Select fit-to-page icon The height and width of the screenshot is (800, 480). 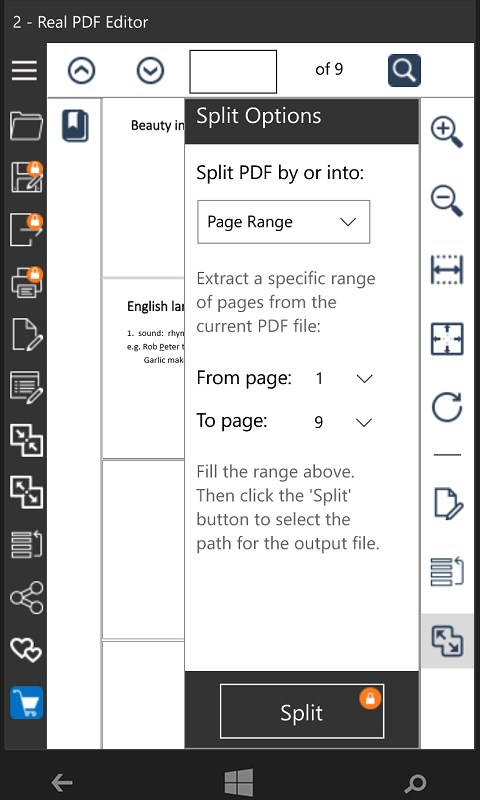[x=447, y=339]
